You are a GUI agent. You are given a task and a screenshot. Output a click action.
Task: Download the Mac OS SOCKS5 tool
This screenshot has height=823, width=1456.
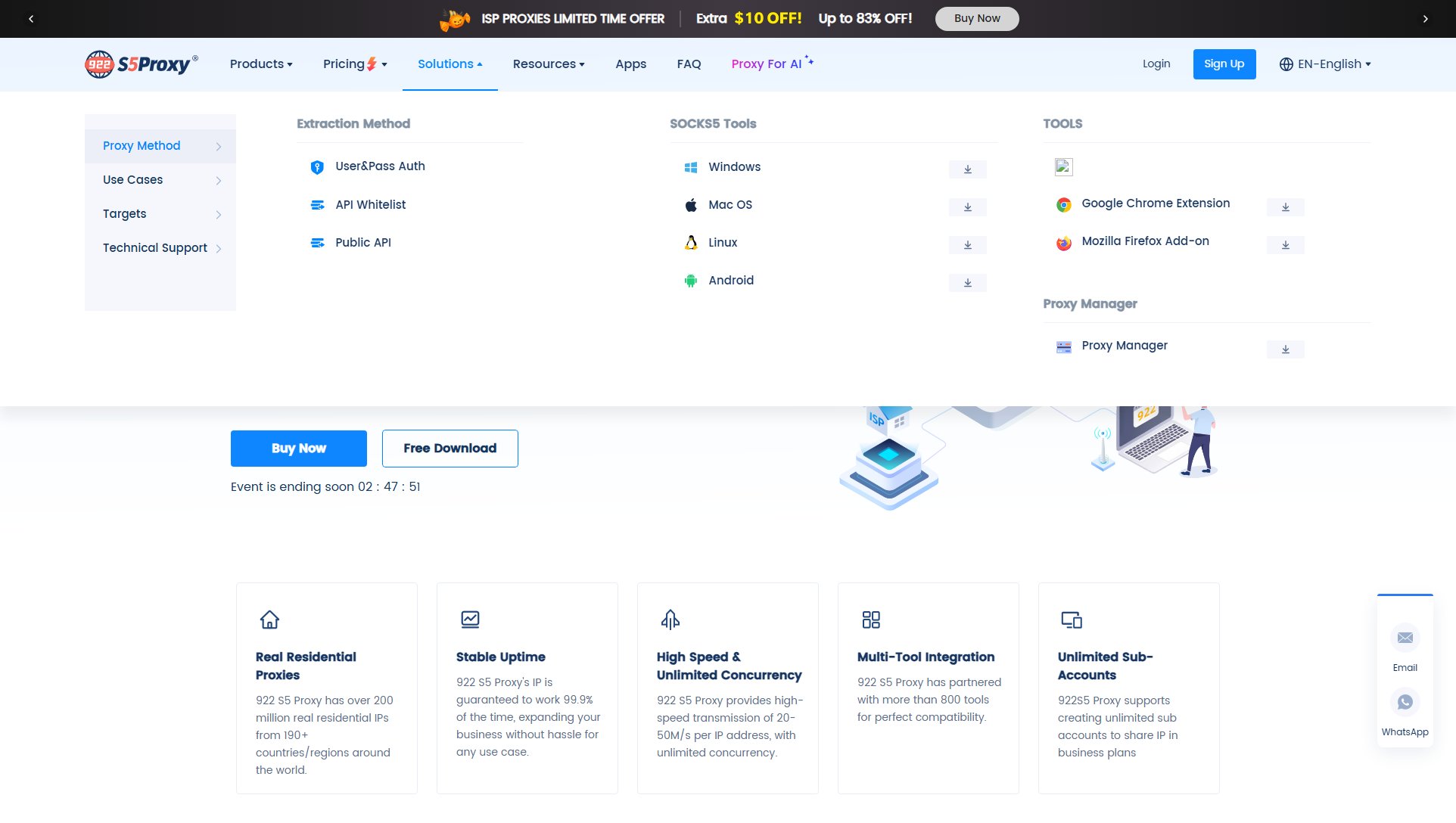[967, 207]
